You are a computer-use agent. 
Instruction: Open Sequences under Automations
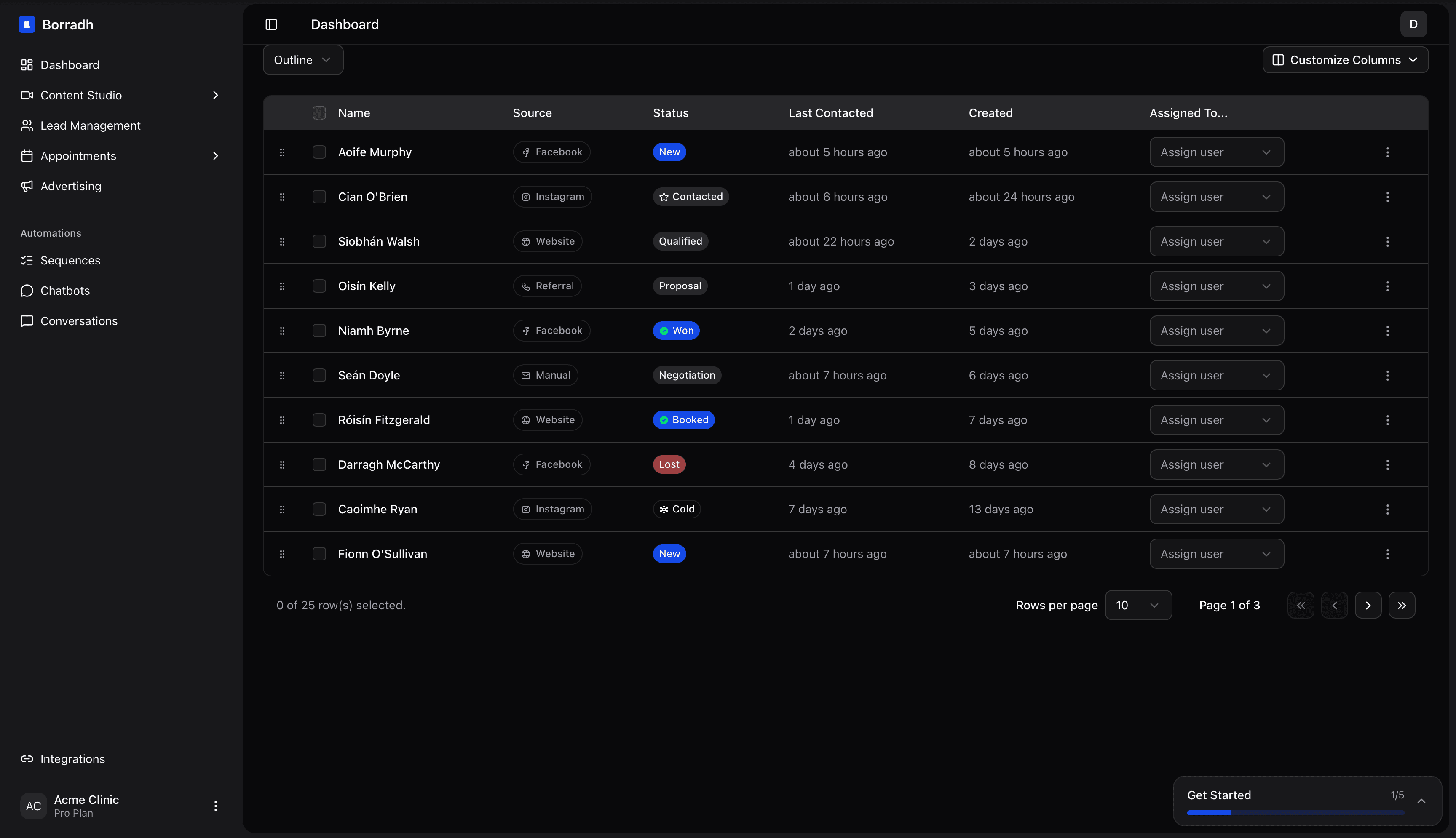pyautogui.click(x=70, y=260)
